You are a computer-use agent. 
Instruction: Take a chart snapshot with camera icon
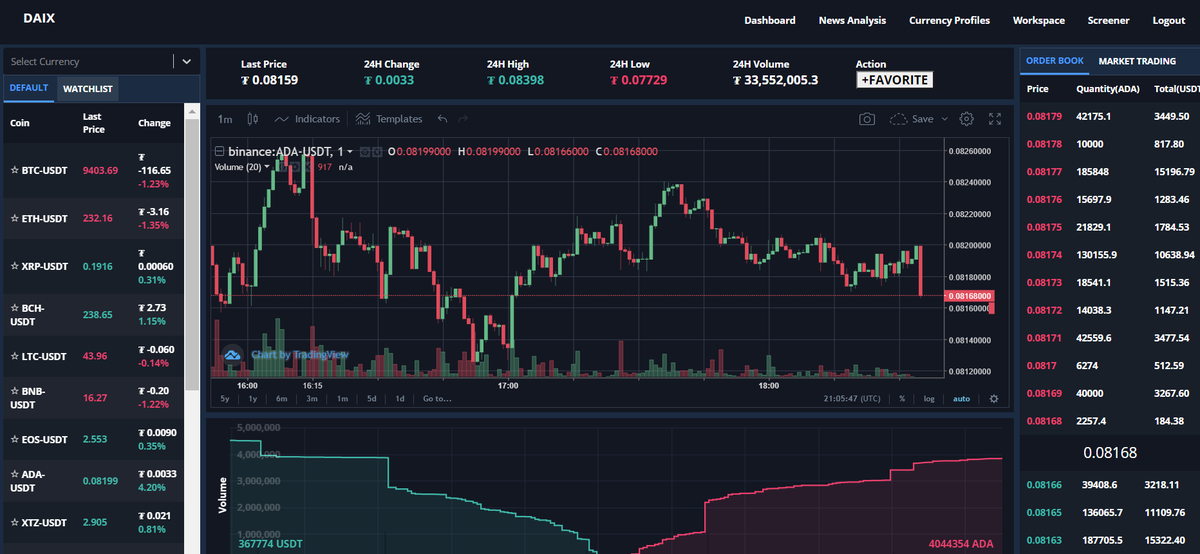coord(867,119)
